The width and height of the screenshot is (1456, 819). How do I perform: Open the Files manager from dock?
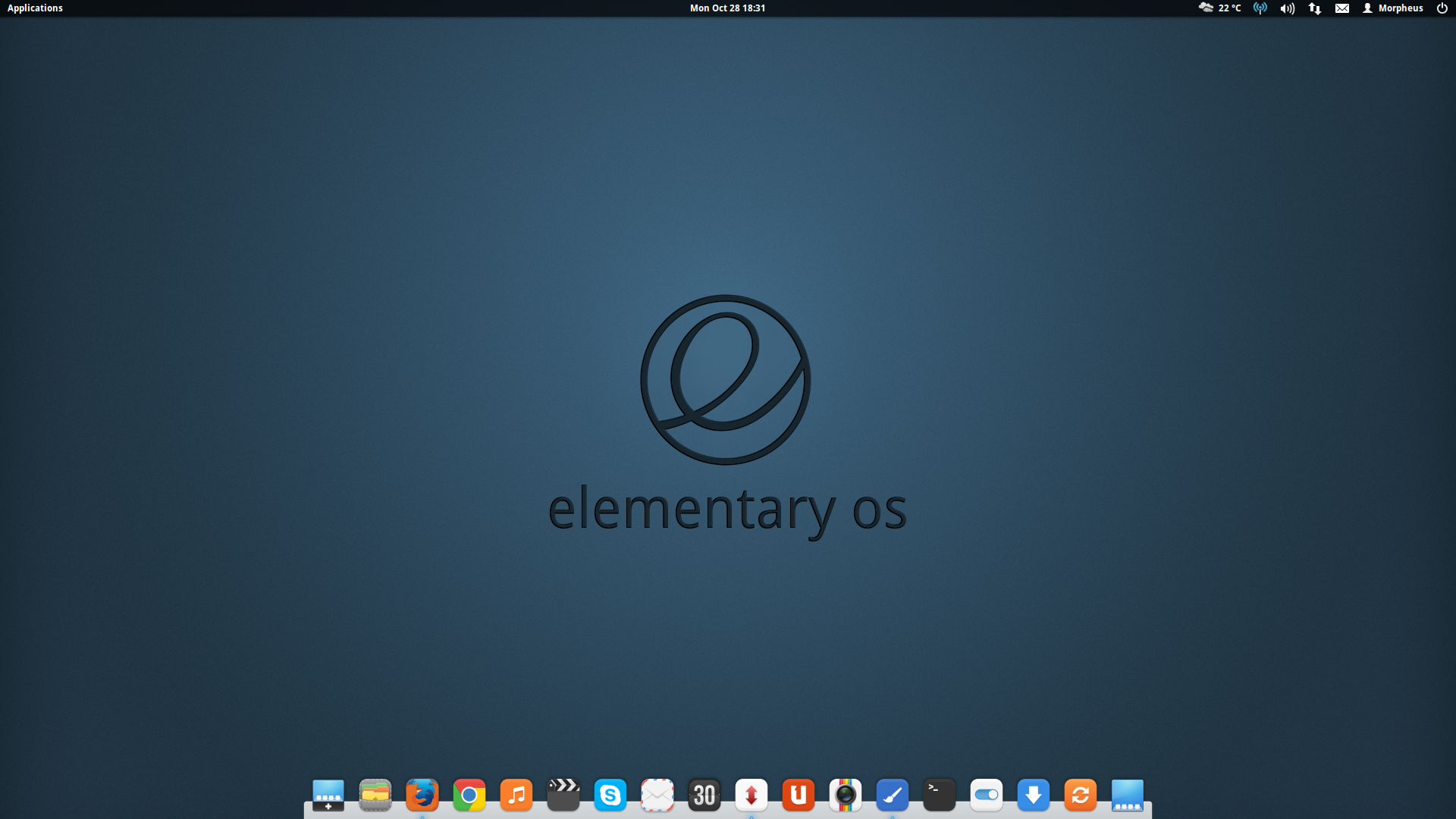[375, 795]
